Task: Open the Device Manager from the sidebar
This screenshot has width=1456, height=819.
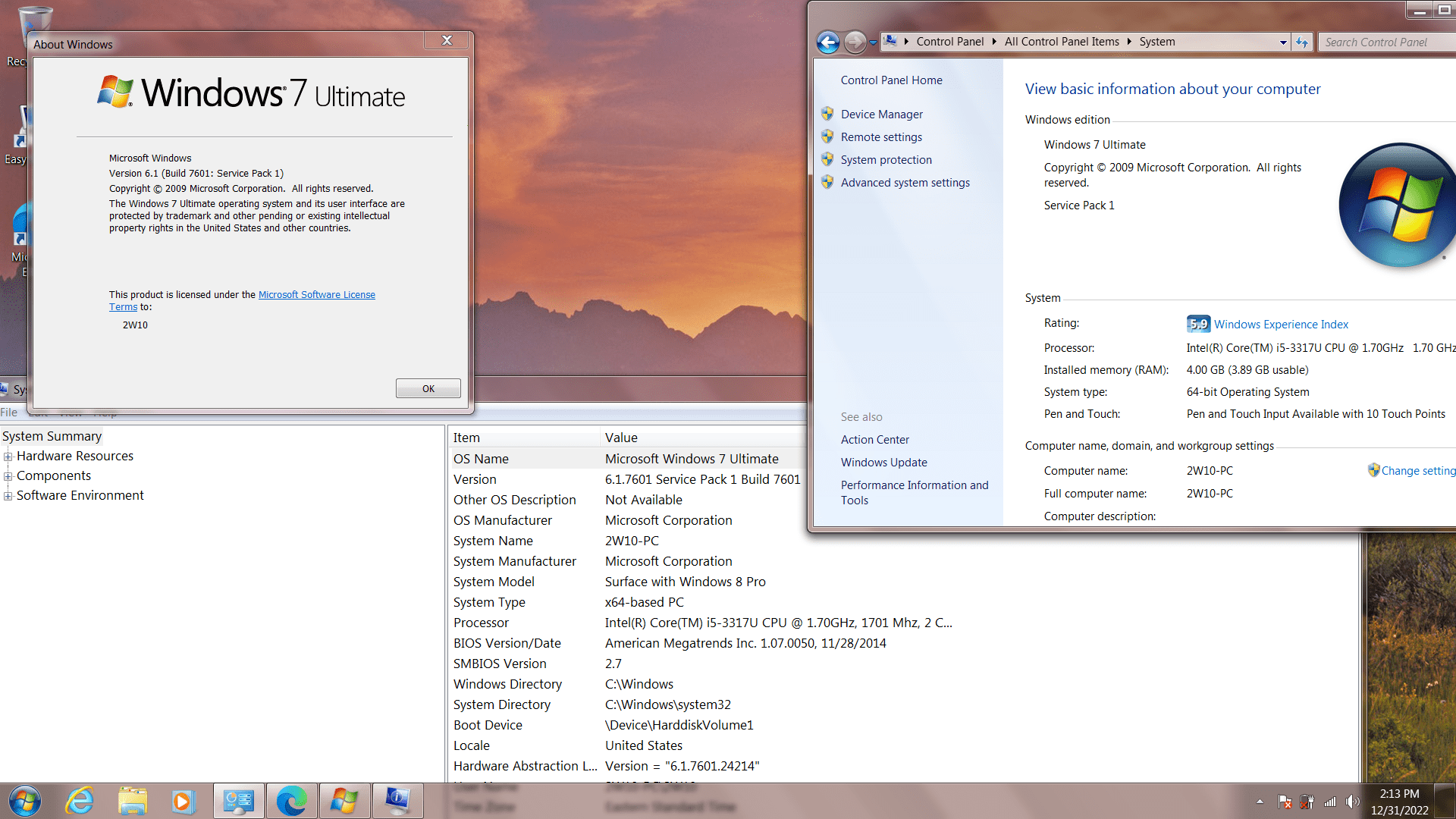Action: (881, 114)
